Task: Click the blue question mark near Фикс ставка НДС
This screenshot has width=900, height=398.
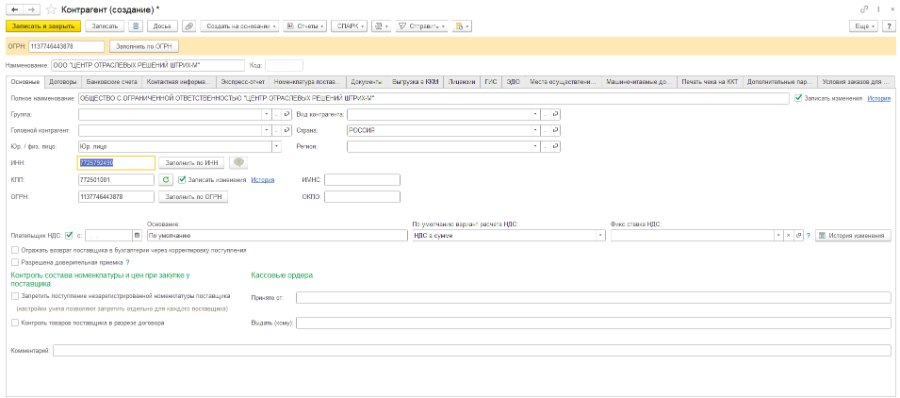Action: click(808, 235)
